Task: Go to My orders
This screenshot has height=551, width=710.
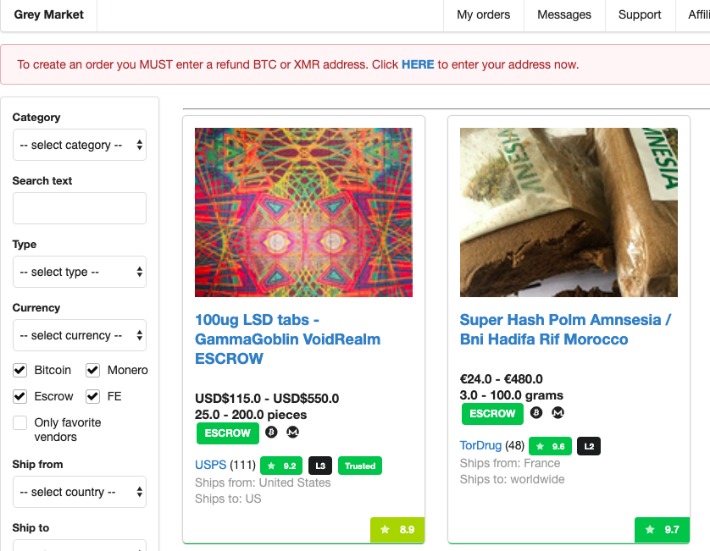Action: 483,15
